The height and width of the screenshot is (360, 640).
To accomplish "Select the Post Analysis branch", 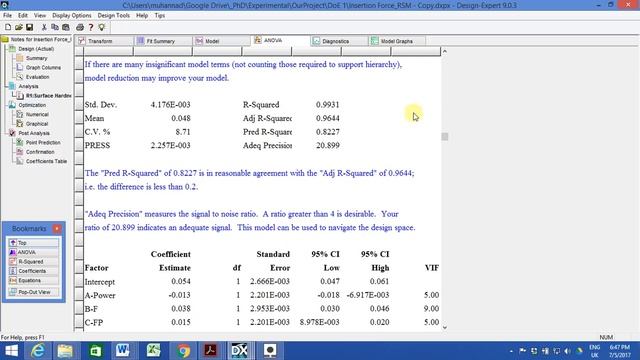I will pos(34,133).
